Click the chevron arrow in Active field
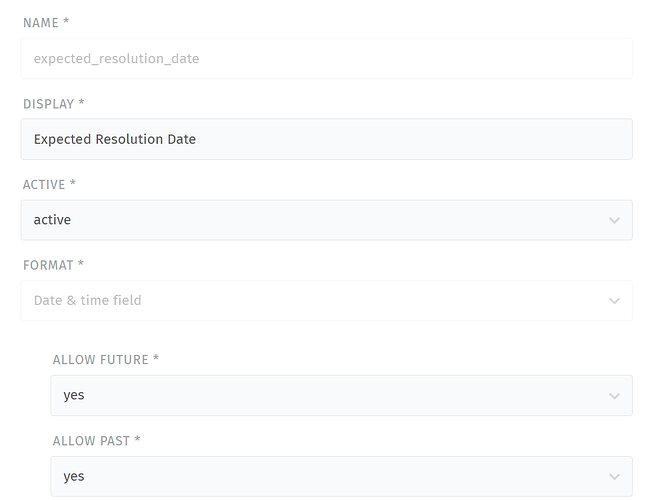Image resolution: width=655 pixels, height=500 pixels. coord(614,220)
